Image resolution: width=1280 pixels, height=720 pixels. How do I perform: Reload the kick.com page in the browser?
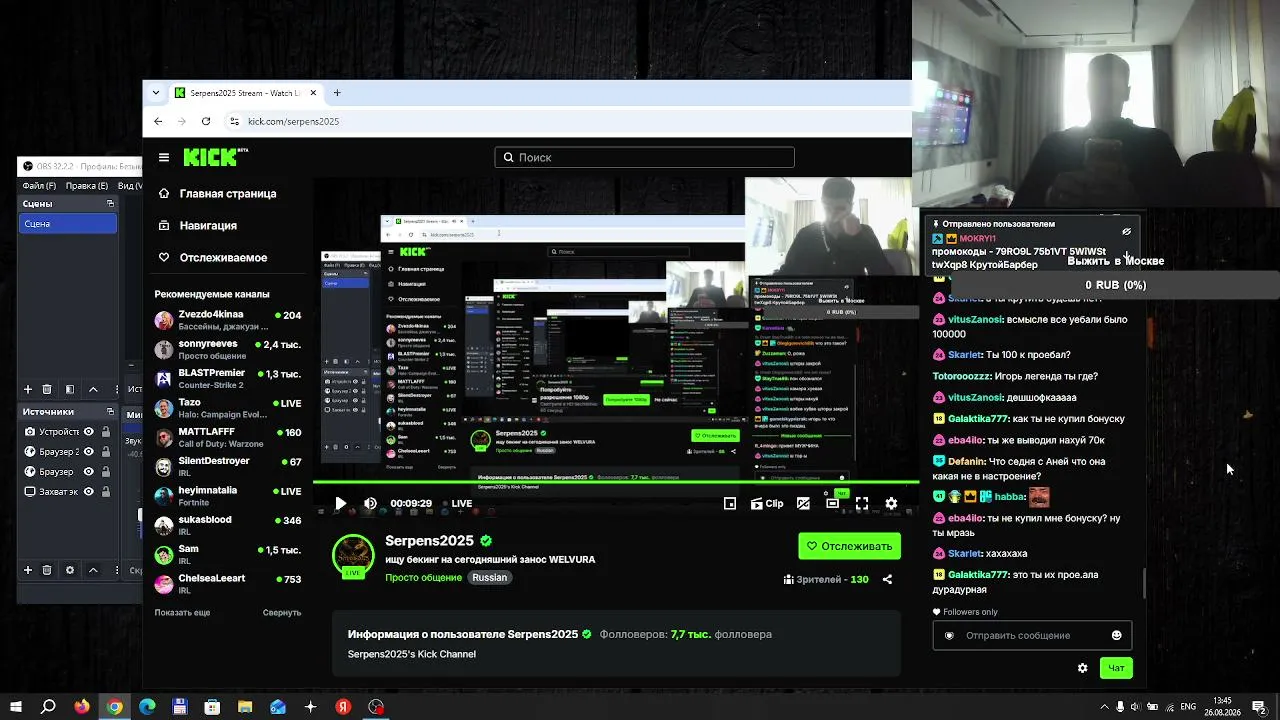tap(206, 121)
